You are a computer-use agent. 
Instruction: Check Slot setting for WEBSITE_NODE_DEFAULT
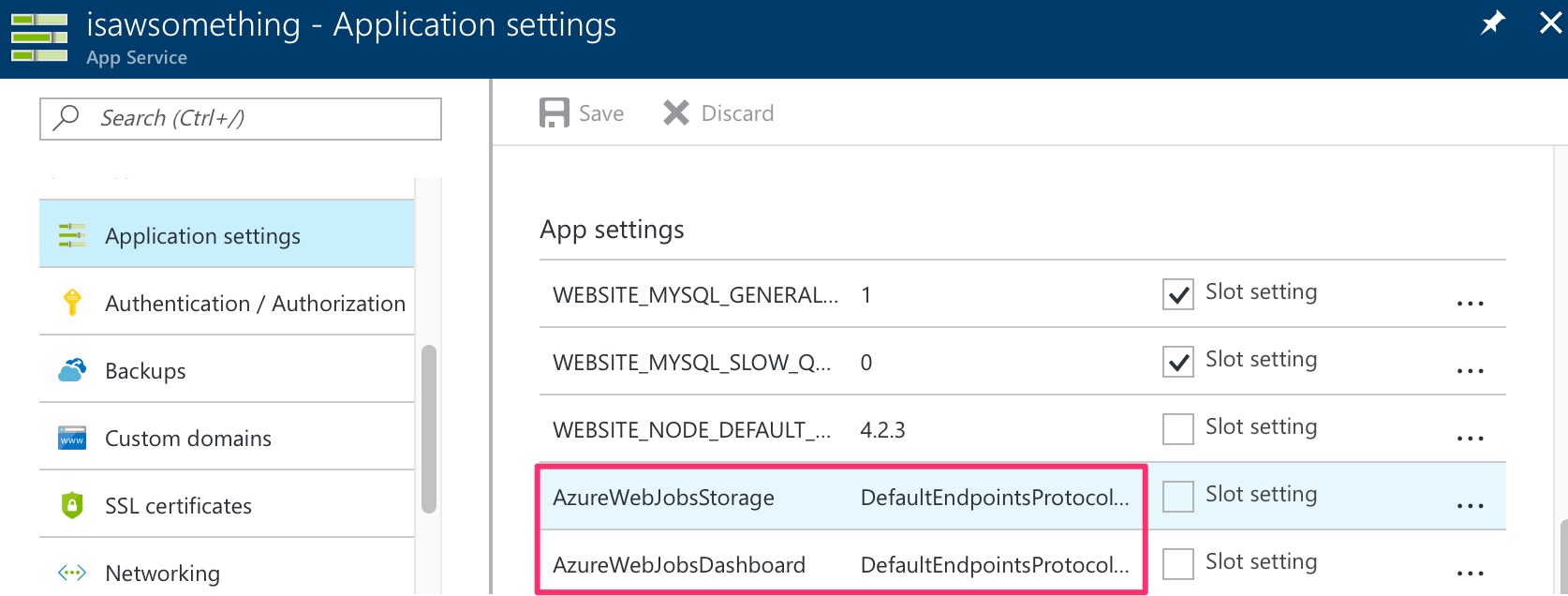click(1177, 429)
